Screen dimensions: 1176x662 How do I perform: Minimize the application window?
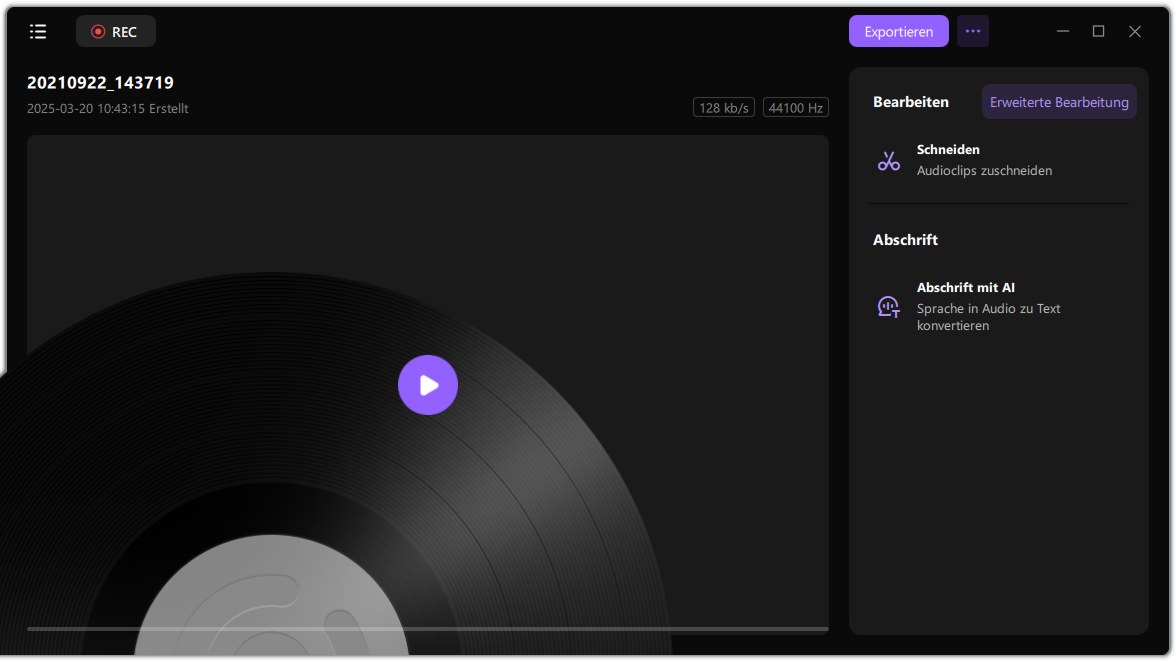(1062, 32)
